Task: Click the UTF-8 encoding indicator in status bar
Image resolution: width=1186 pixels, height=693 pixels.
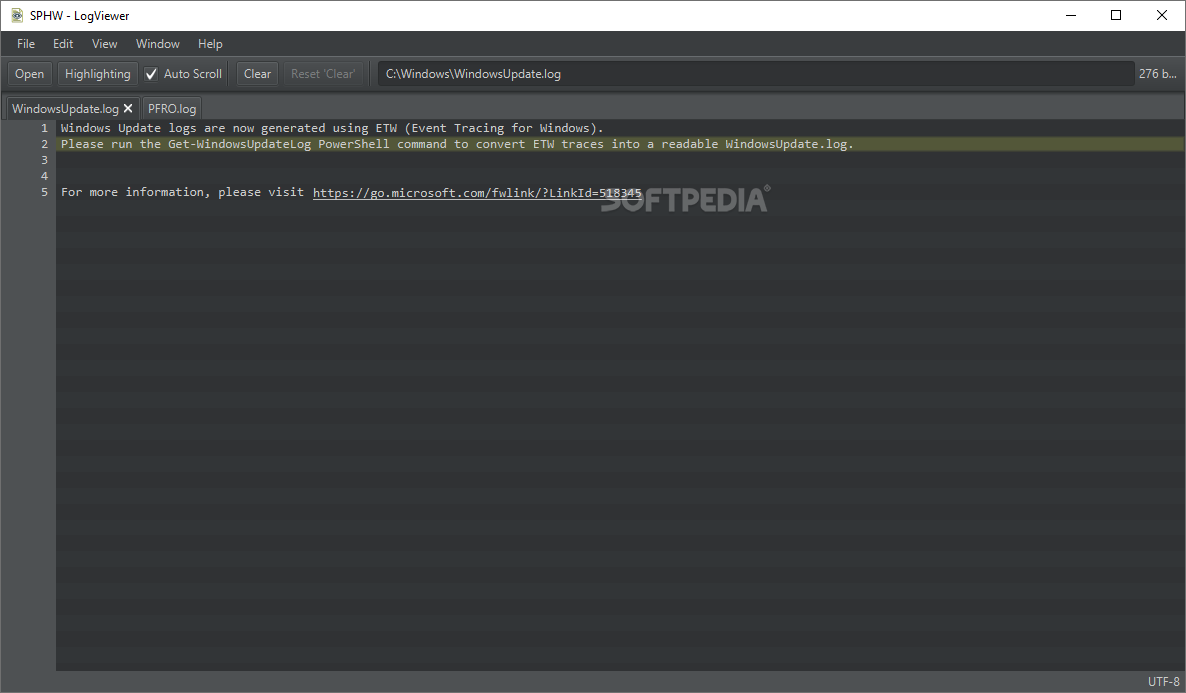Action: pyautogui.click(x=1163, y=682)
